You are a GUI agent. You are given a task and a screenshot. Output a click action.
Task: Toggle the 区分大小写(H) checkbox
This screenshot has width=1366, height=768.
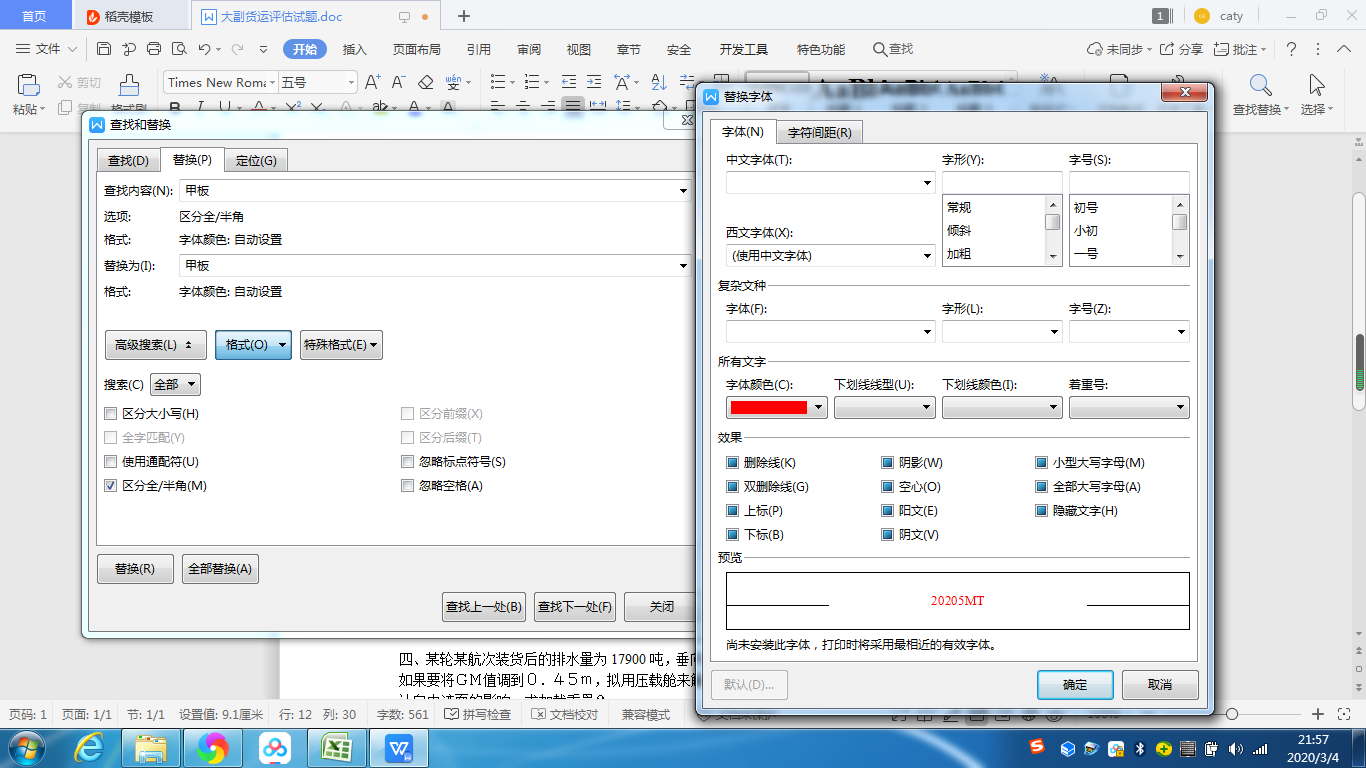point(111,414)
